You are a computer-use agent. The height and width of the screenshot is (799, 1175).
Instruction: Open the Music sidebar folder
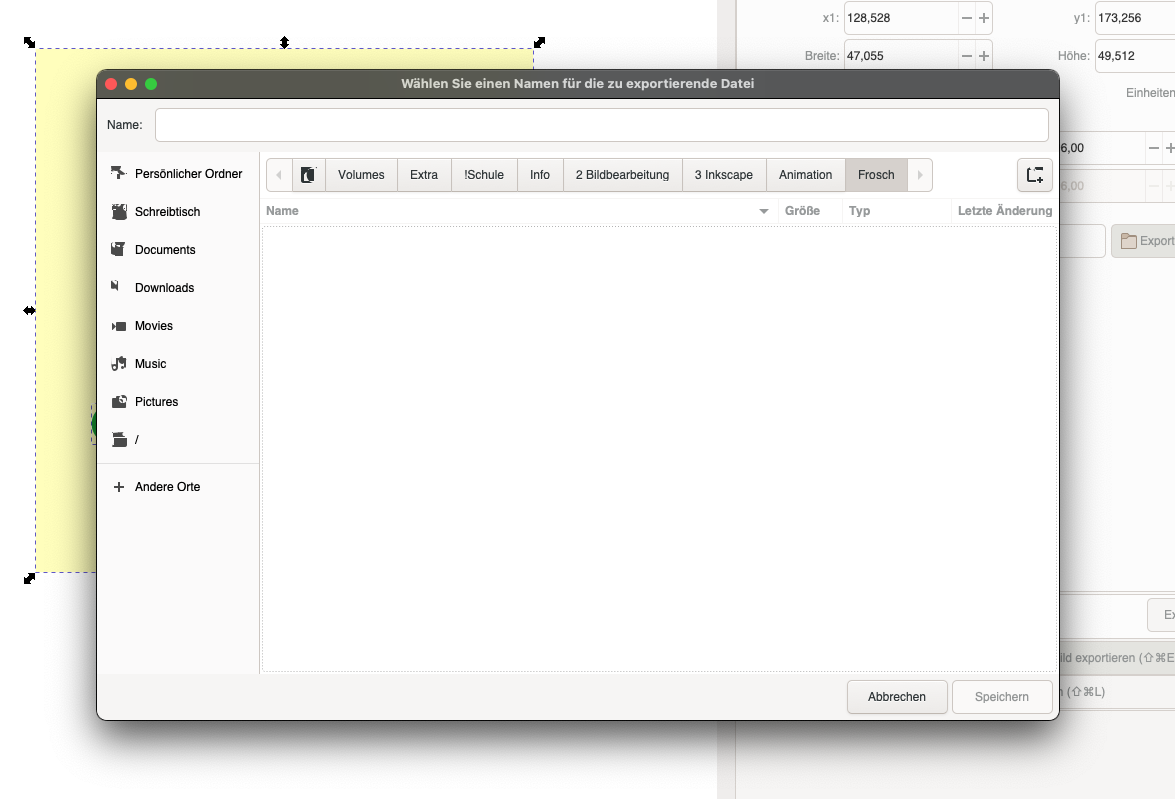click(x=150, y=364)
